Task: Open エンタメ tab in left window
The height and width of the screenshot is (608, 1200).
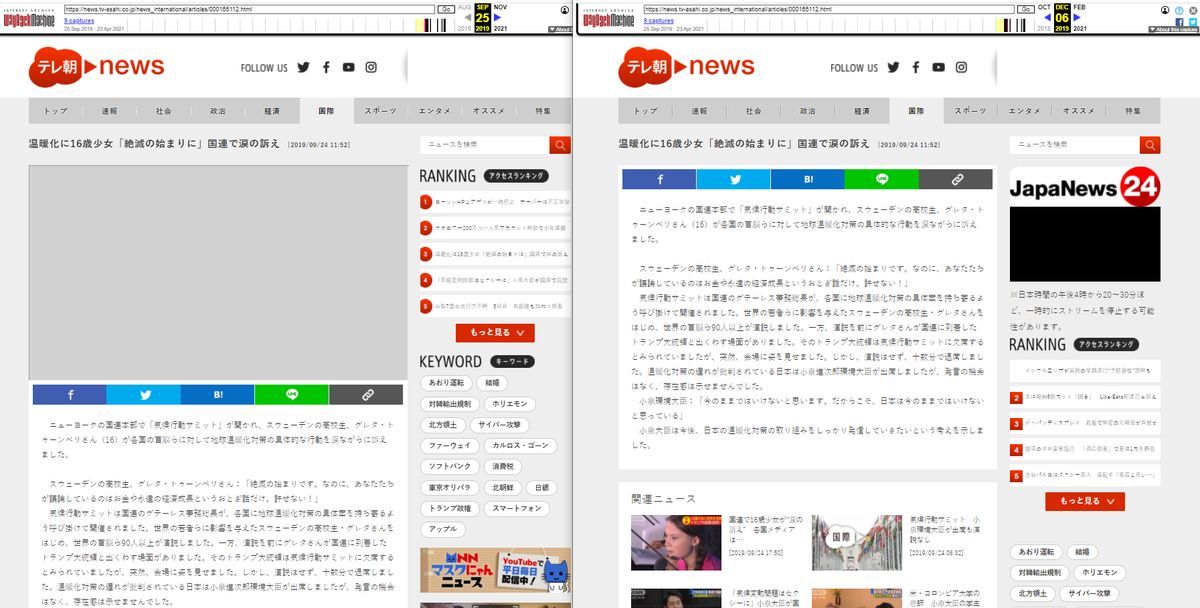Action: [434, 111]
